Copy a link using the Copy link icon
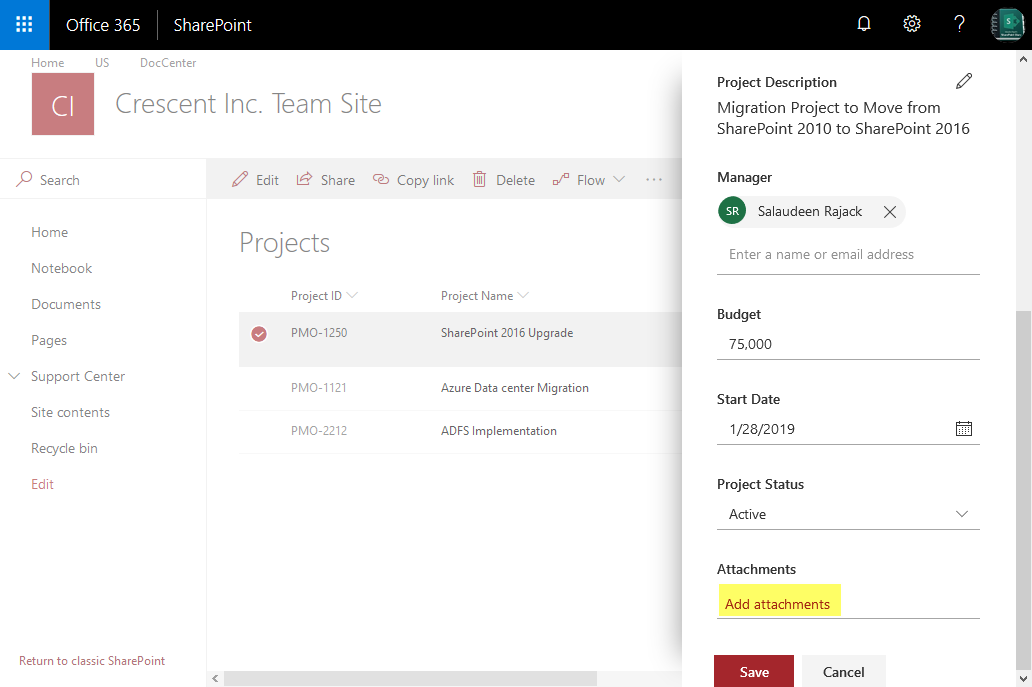 point(381,179)
